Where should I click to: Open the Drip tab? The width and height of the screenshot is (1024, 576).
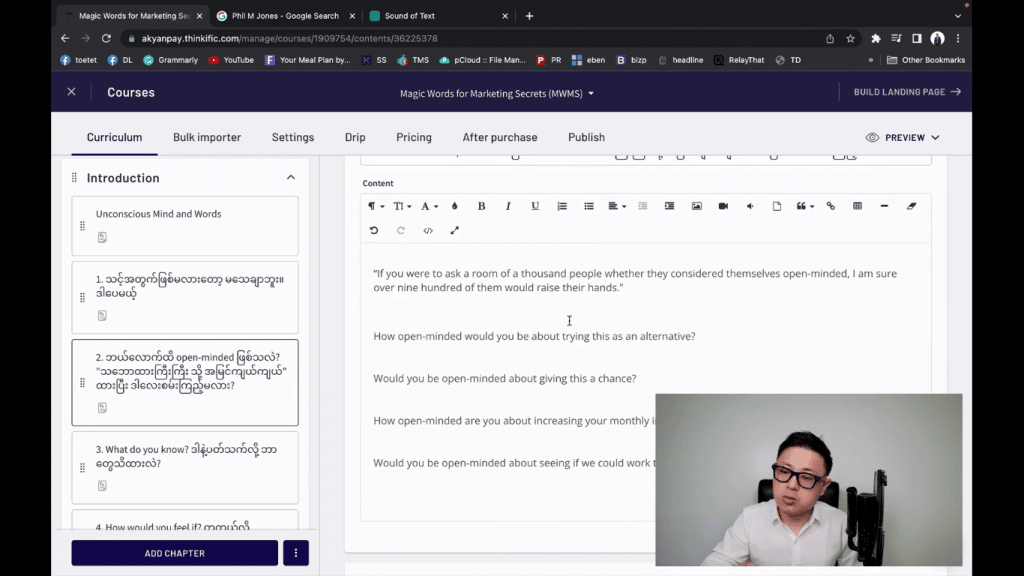(x=355, y=137)
